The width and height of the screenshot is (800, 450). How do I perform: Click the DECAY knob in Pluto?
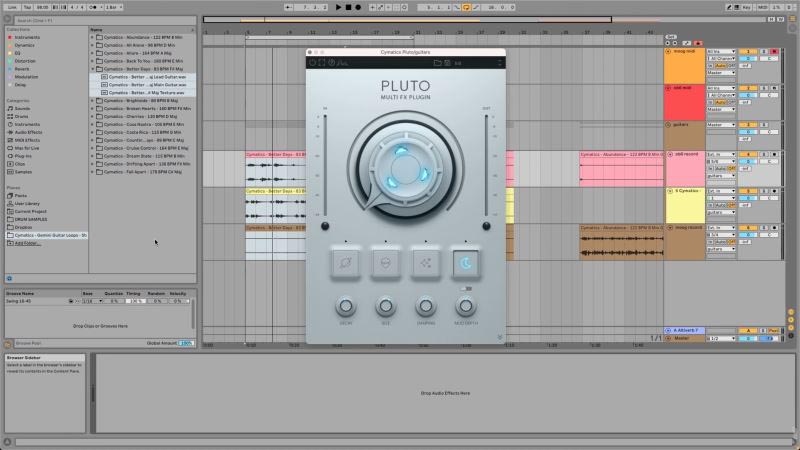point(346,306)
